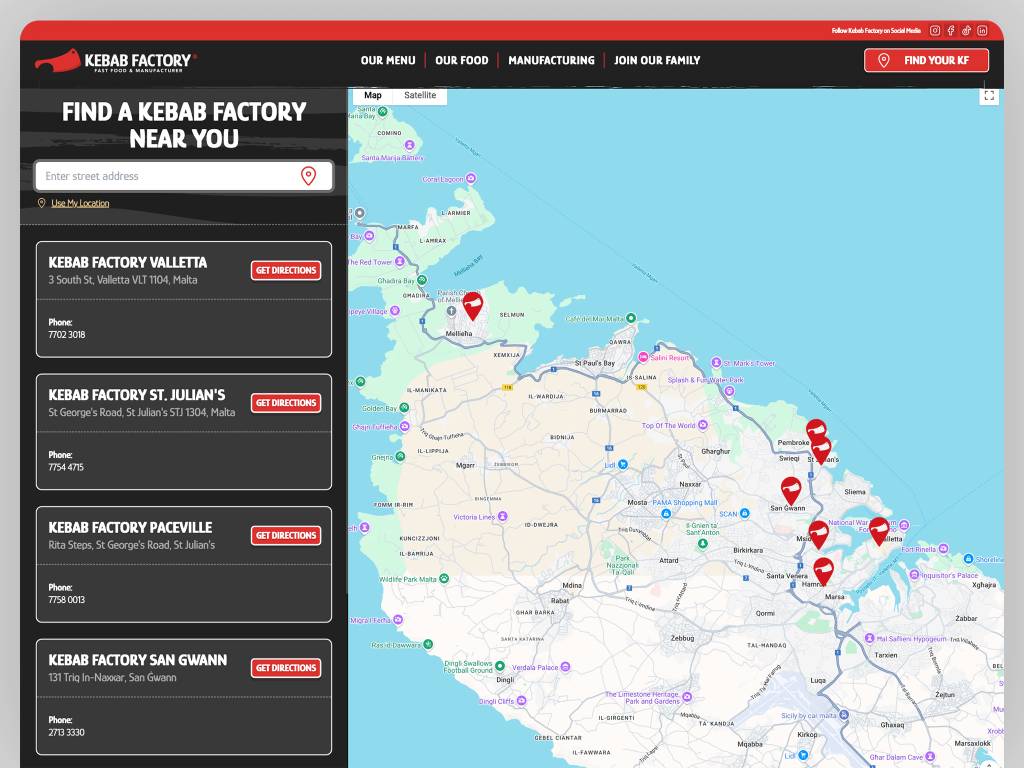Image resolution: width=1024 pixels, height=768 pixels.
Task: Open the Manufacturing page
Action: (551, 60)
